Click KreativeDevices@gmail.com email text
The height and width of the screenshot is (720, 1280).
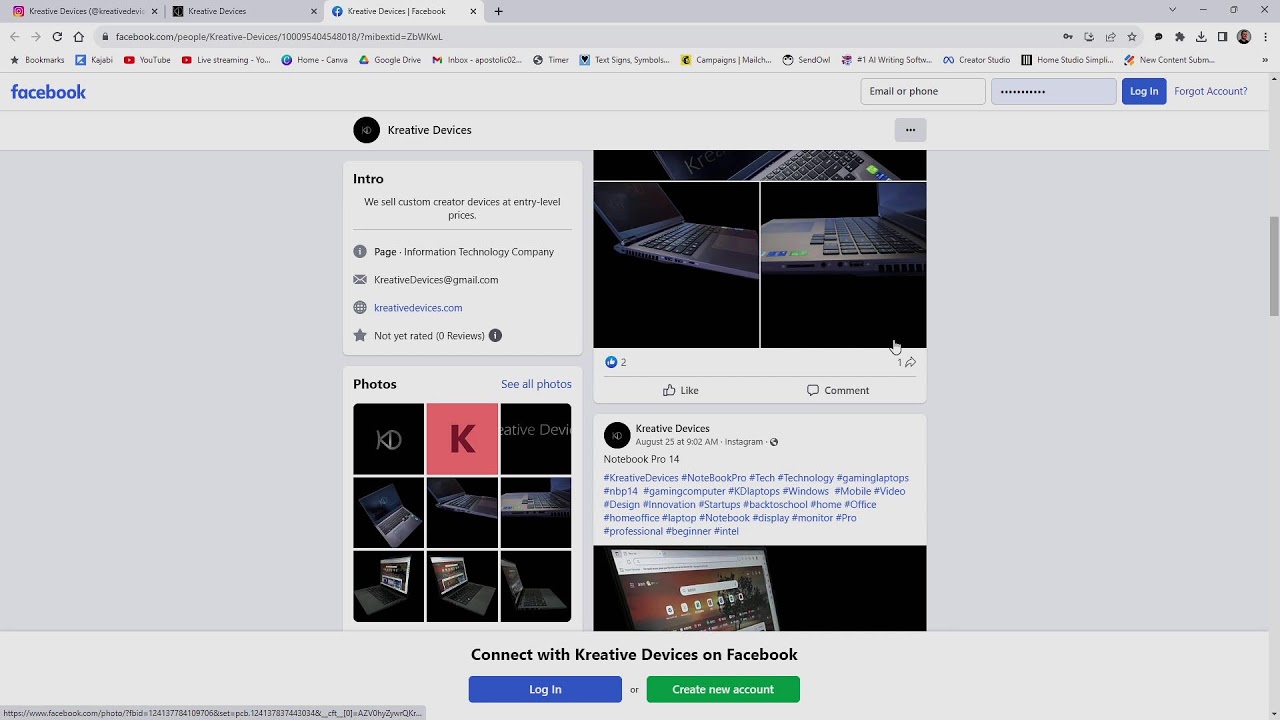pos(436,280)
